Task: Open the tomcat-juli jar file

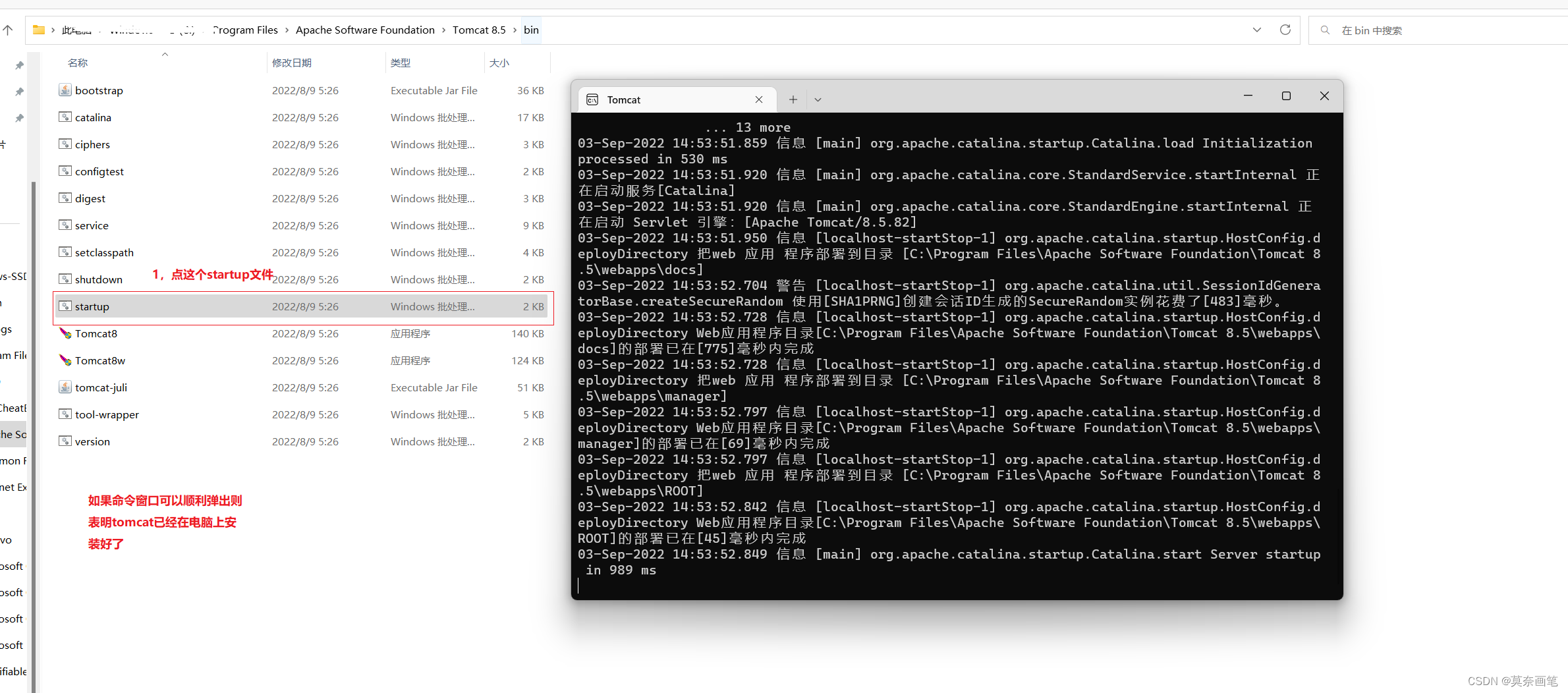Action: coord(100,387)
